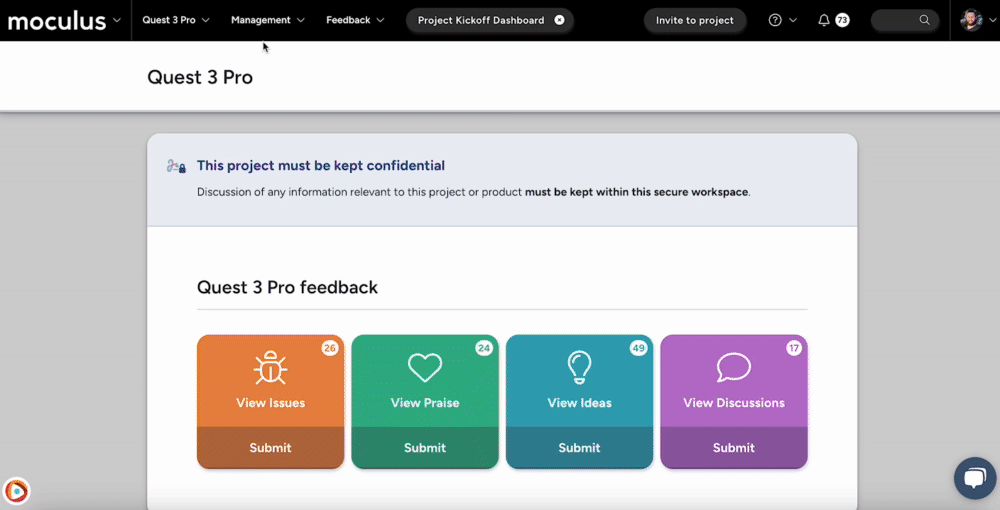Click Invite to project button
Viewport: 1000px width, 510px height.
695,20
